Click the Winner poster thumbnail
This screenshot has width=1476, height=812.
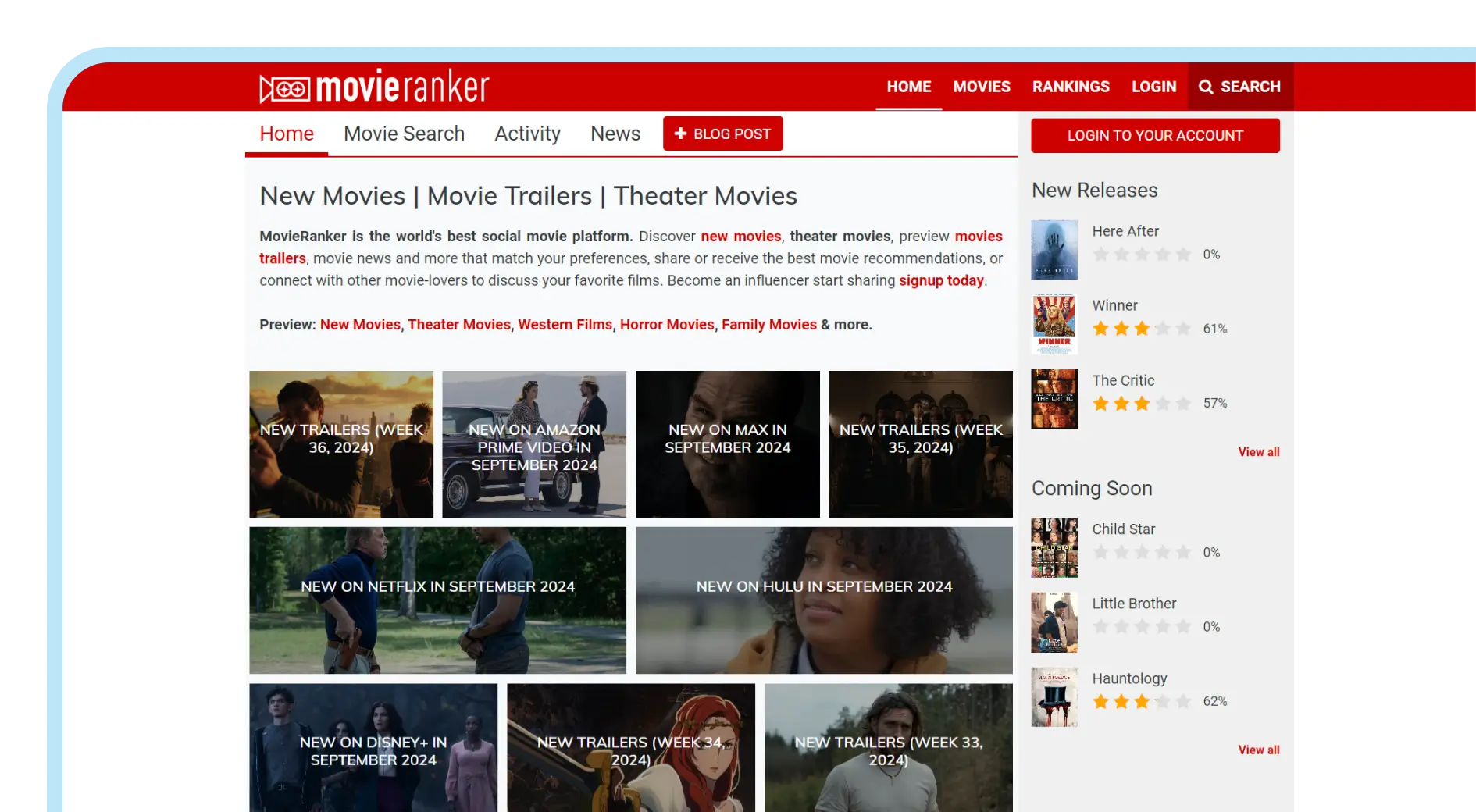(x=1054, y=324)
